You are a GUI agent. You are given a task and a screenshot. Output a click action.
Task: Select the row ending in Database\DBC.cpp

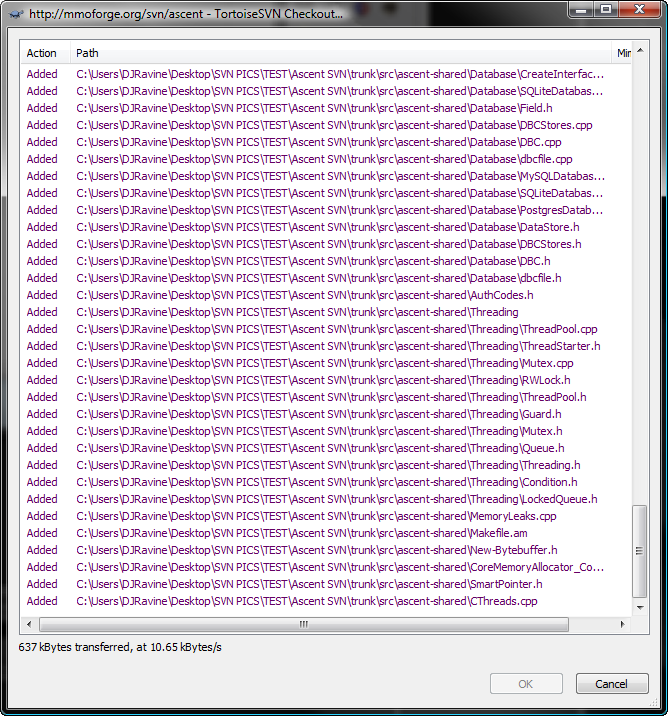326,142
